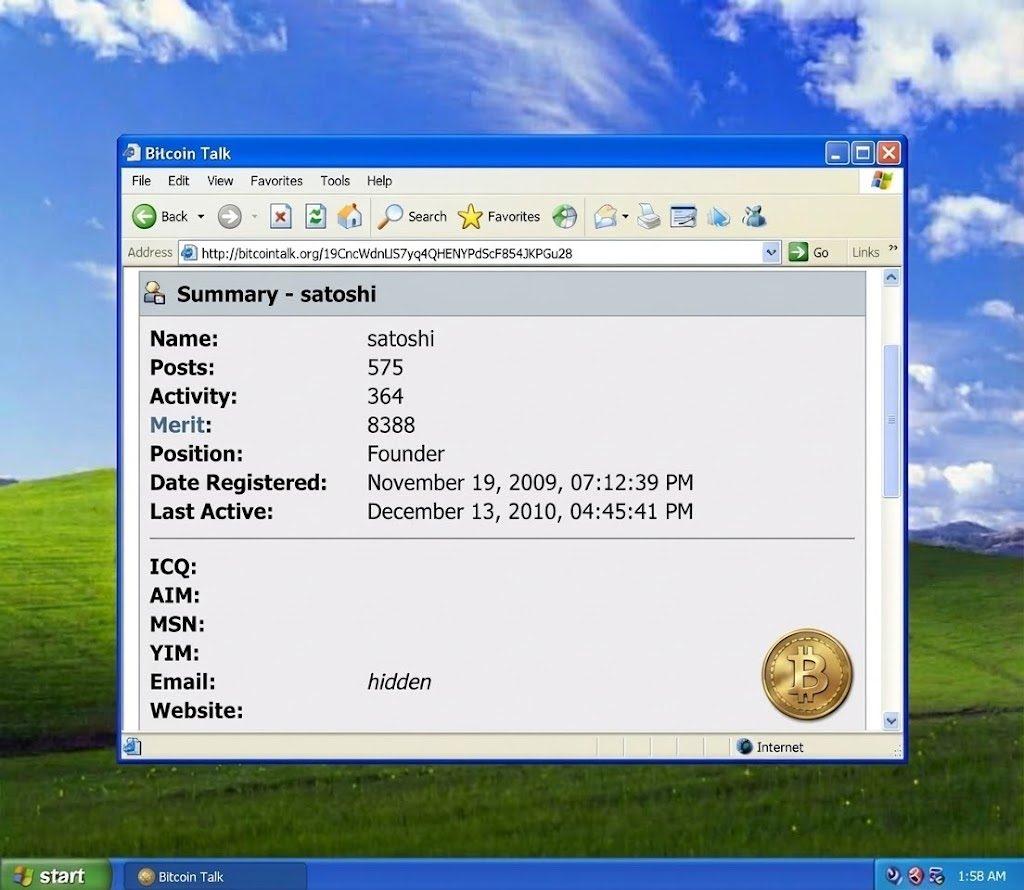
Task: Click the Activity value 364
Action: pyautogui.click(x=385, y=396)
